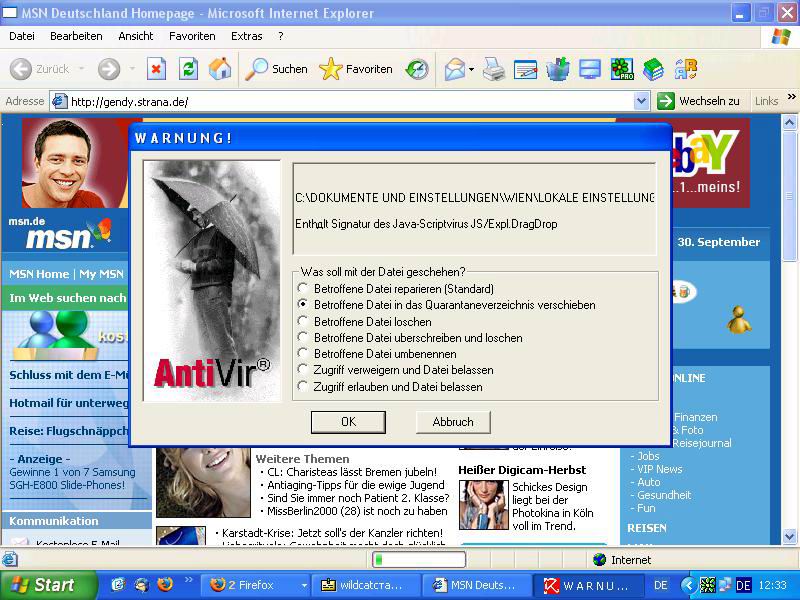Click the Windows flag logo in menu bar

click(781, 37)
